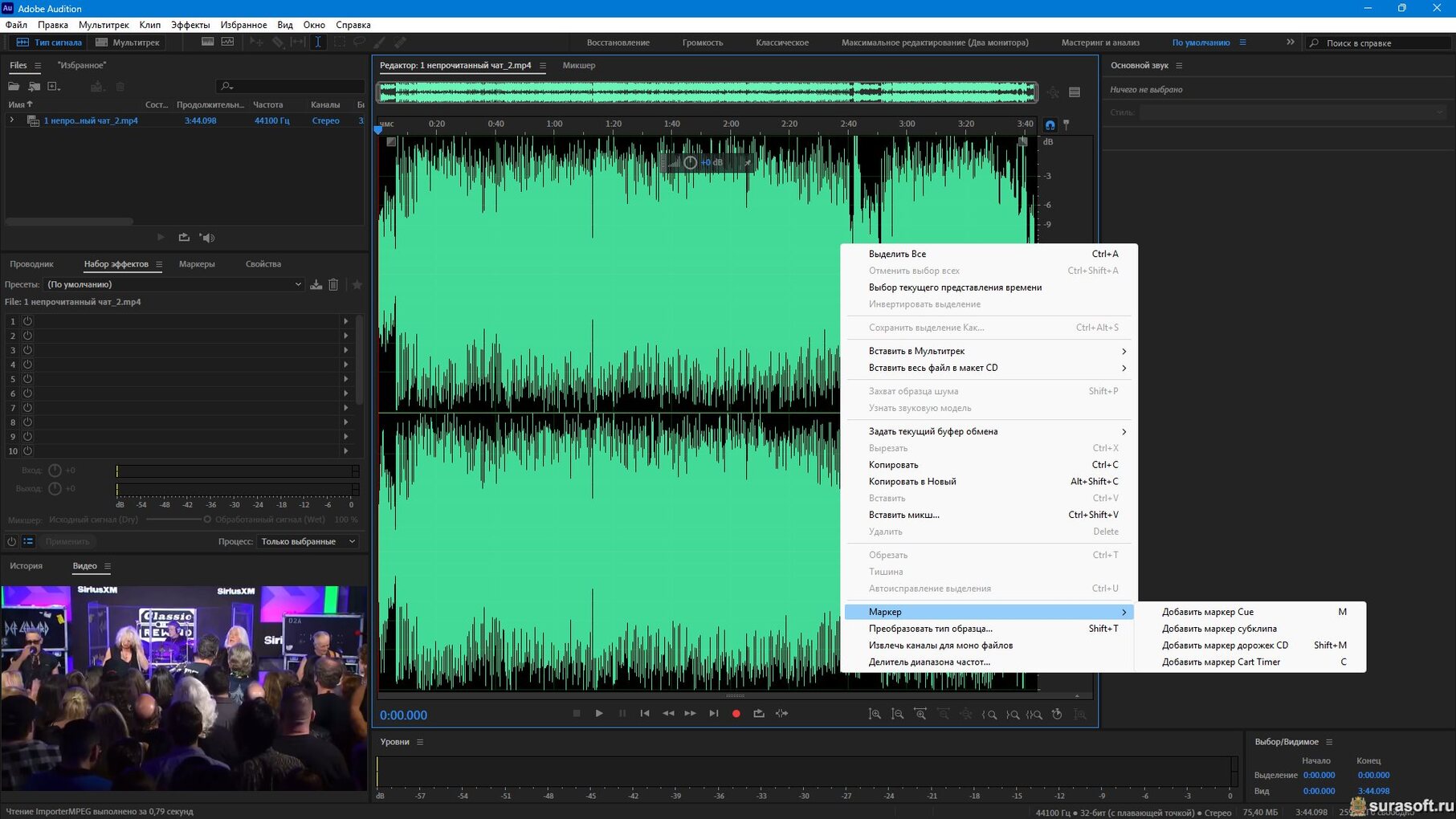The image size is (1456, 819).
Task: Open effect slot 9 arrow menu
Action: click(346, 437)
